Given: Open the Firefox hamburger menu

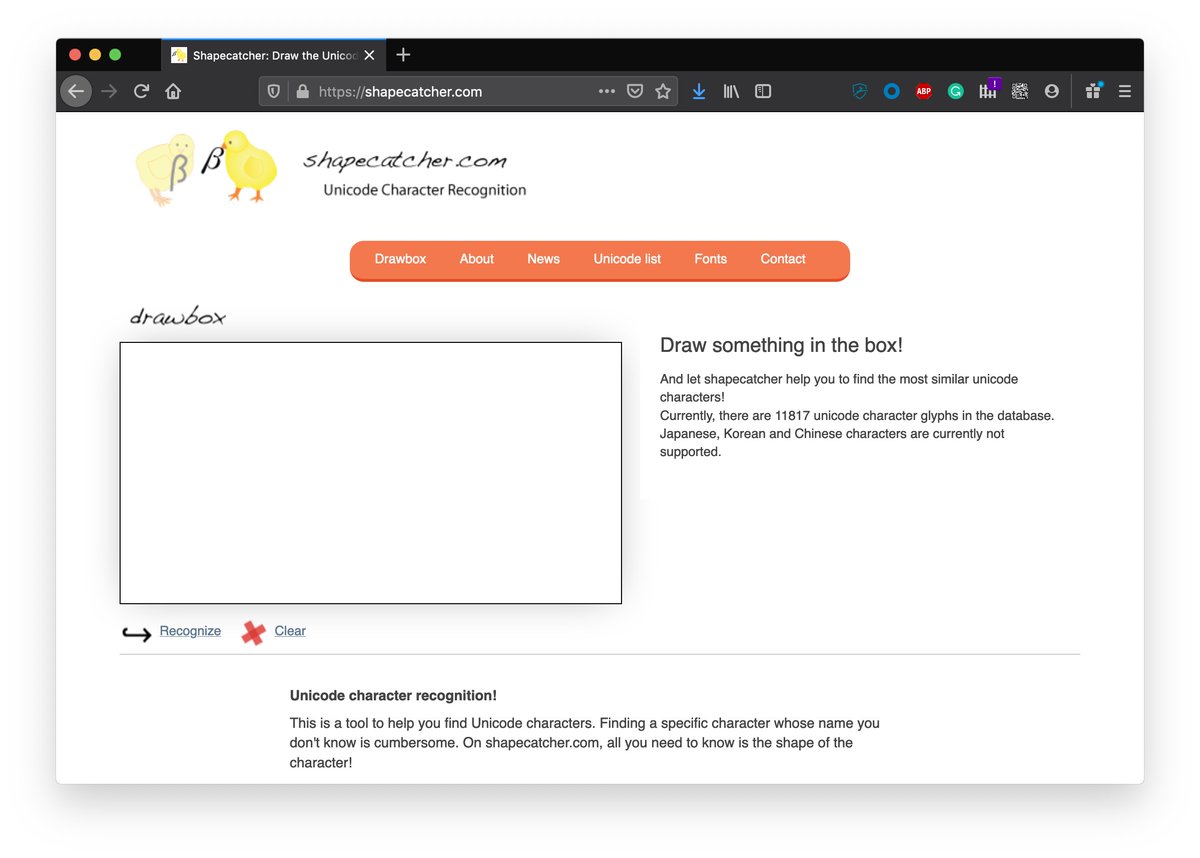Looking at the screenshot, I should coord(1125,91).
